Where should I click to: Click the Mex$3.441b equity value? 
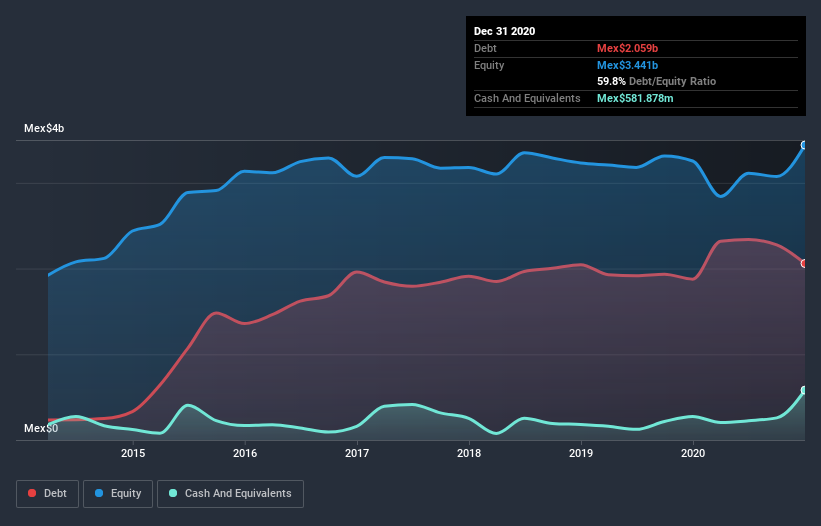click(627, 65)
